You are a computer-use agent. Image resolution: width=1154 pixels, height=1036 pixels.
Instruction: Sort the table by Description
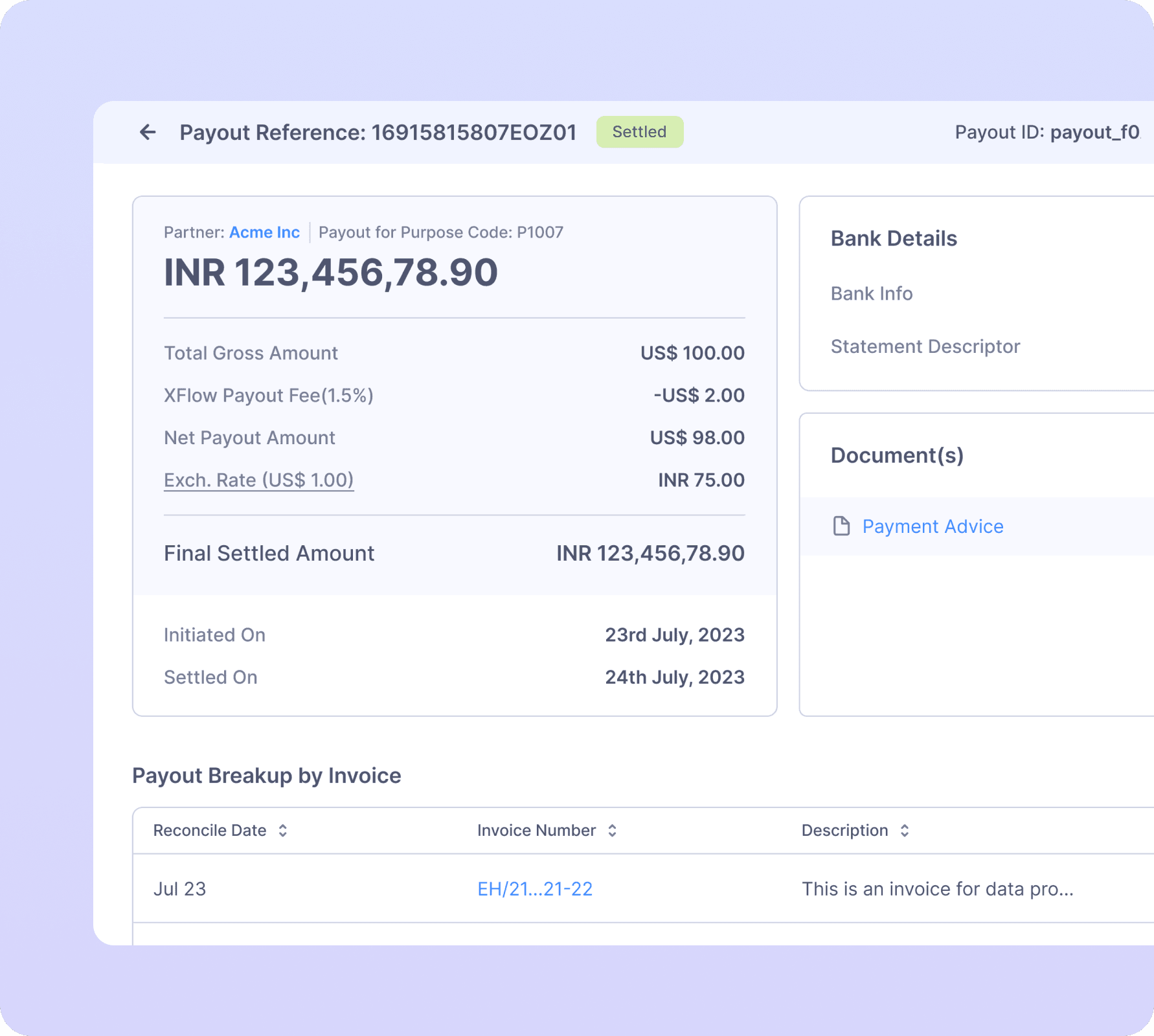click(x=904, y=830)
